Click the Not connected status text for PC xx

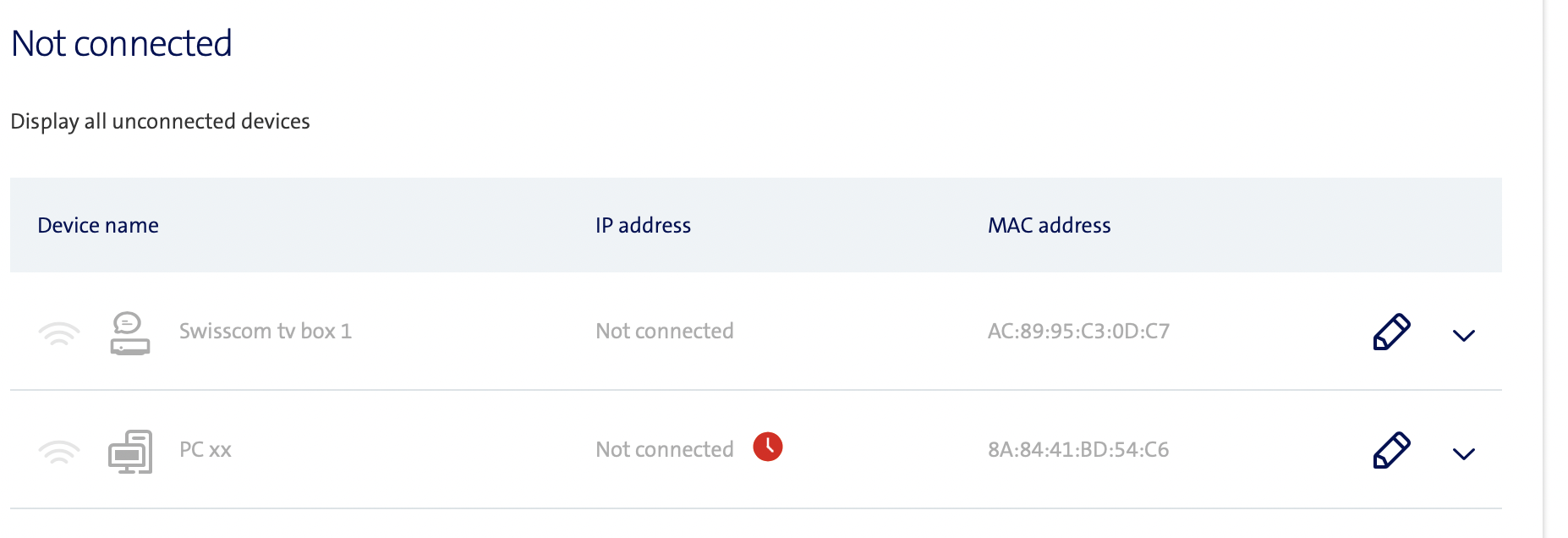(664, 449)
